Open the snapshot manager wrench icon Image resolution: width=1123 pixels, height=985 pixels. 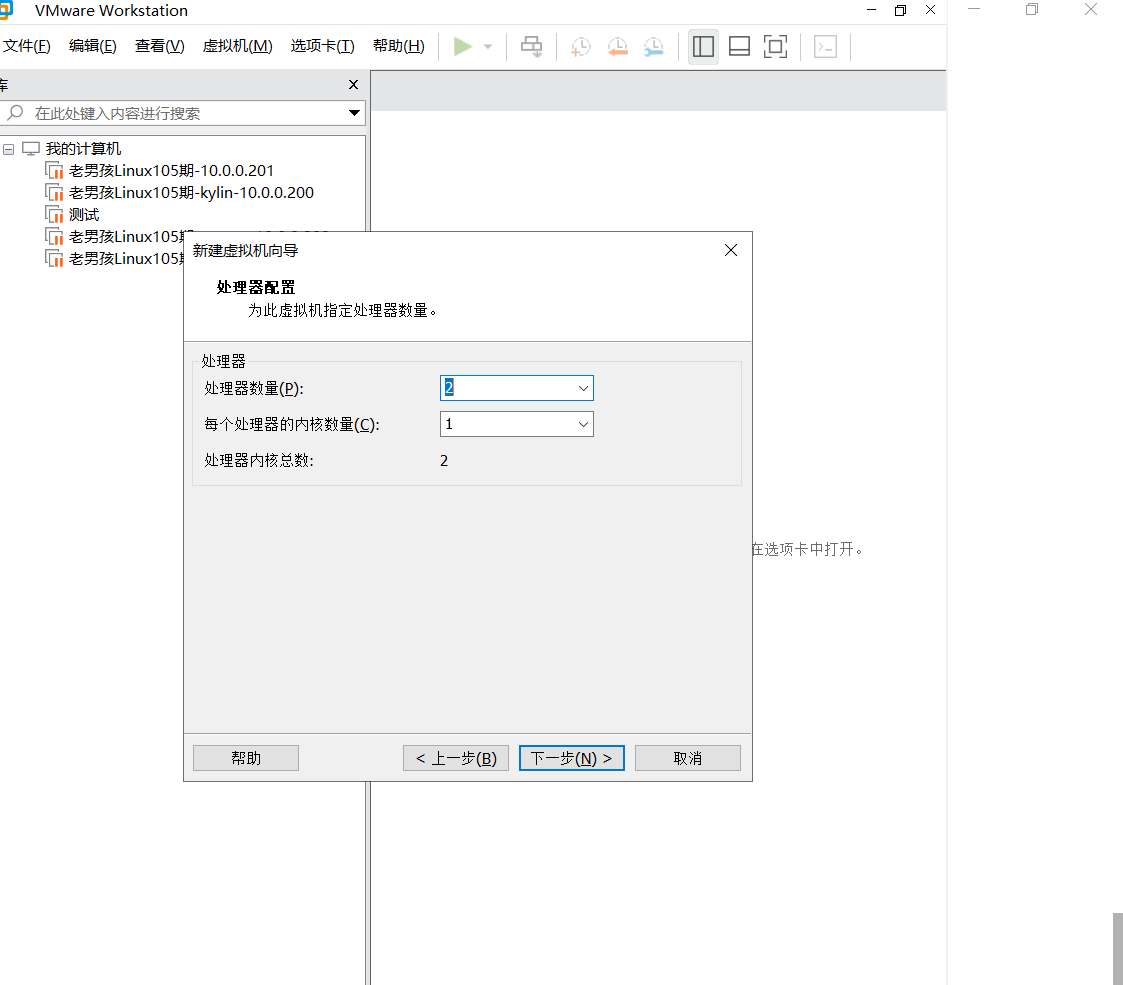pyautogui.click(x=654, y=47)
